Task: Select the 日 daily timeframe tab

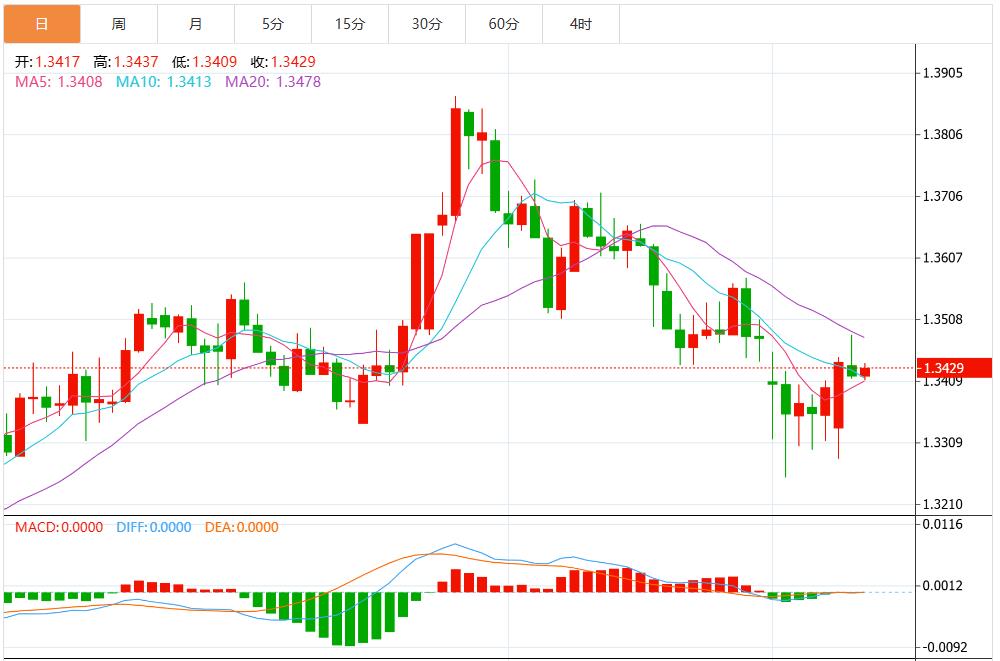Action: point(42,23)
